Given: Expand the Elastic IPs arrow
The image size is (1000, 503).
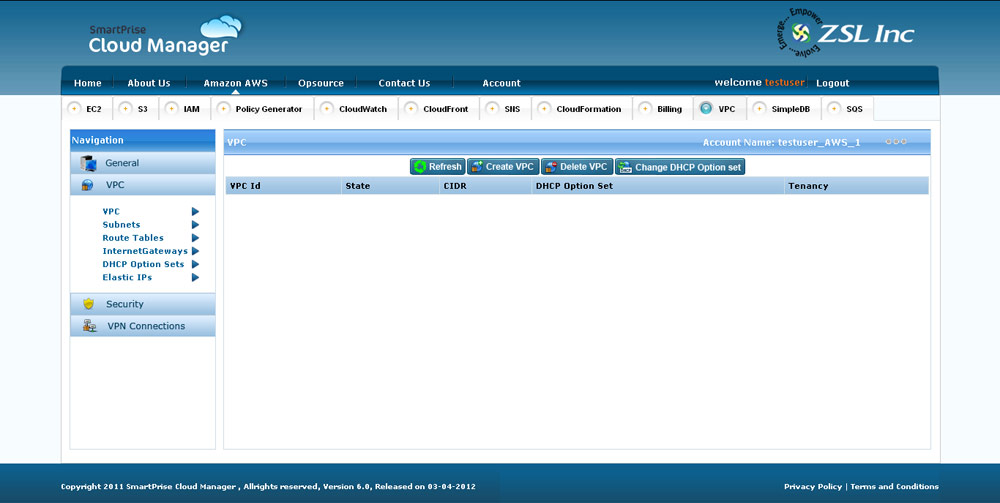Looking at the screenshot, I should click(x=195, y=277).
